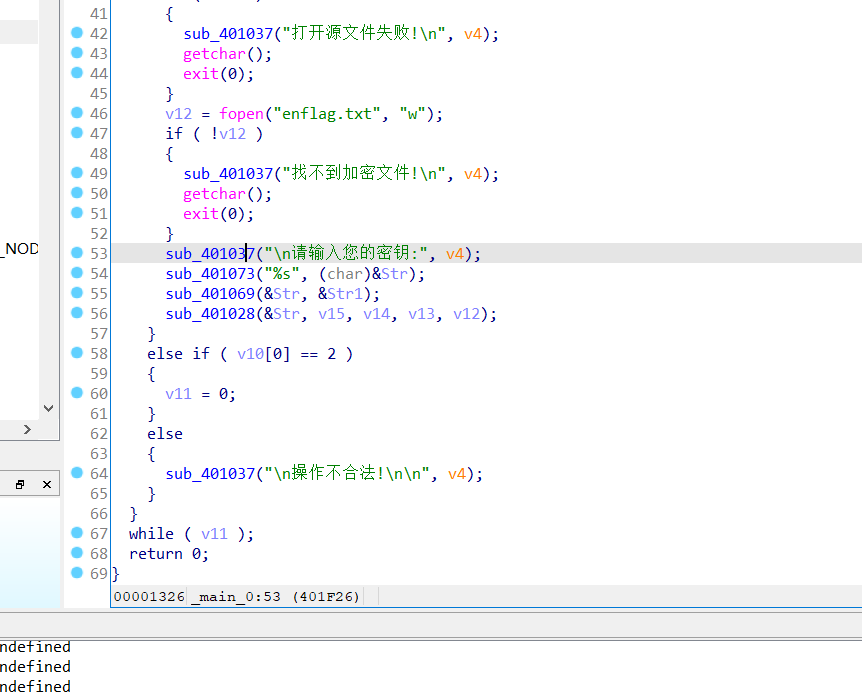Click v11 in while condition
This screenshot has width=862, height=698.
(214, 534)
